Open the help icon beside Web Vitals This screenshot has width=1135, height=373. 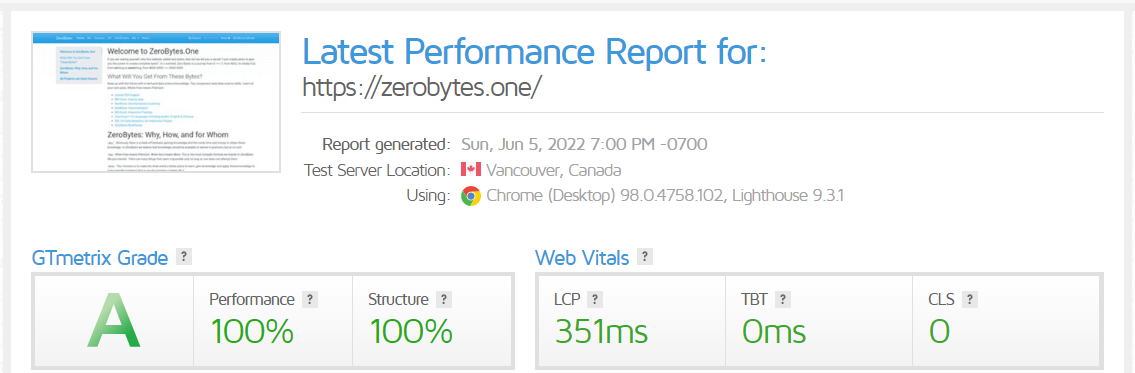tap(644, 256)
